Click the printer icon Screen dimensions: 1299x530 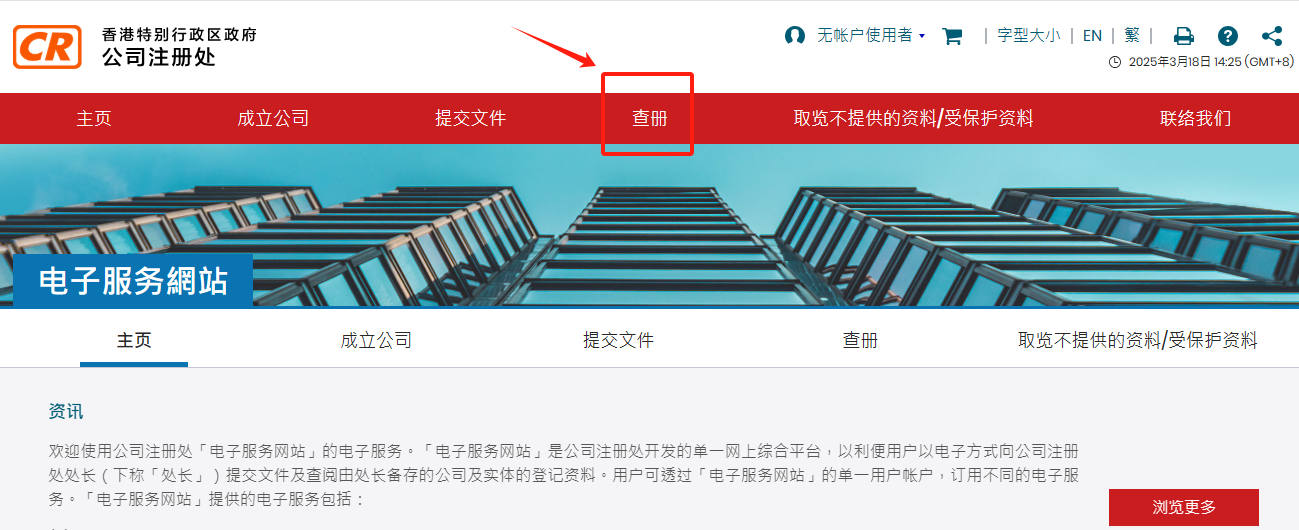click(x=1184, y=36)
